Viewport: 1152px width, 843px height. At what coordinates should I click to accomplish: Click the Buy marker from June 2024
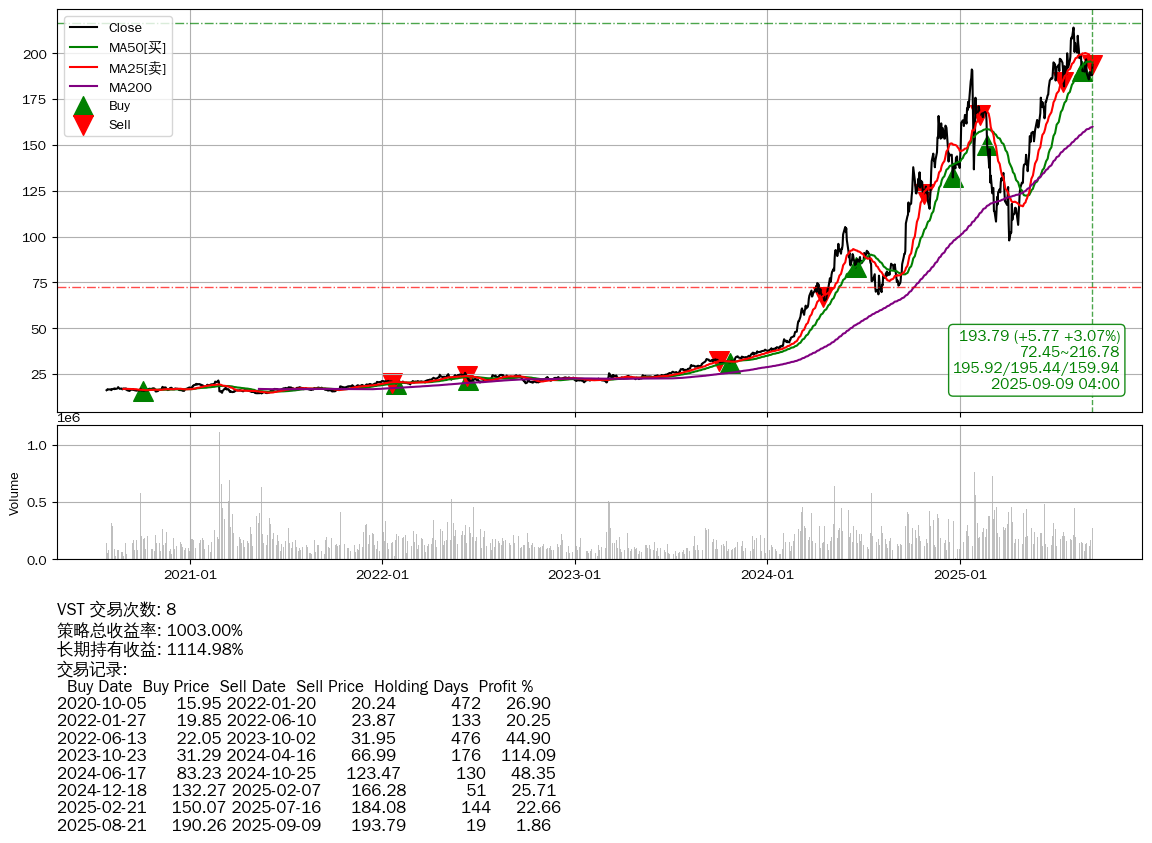point(856,267)
